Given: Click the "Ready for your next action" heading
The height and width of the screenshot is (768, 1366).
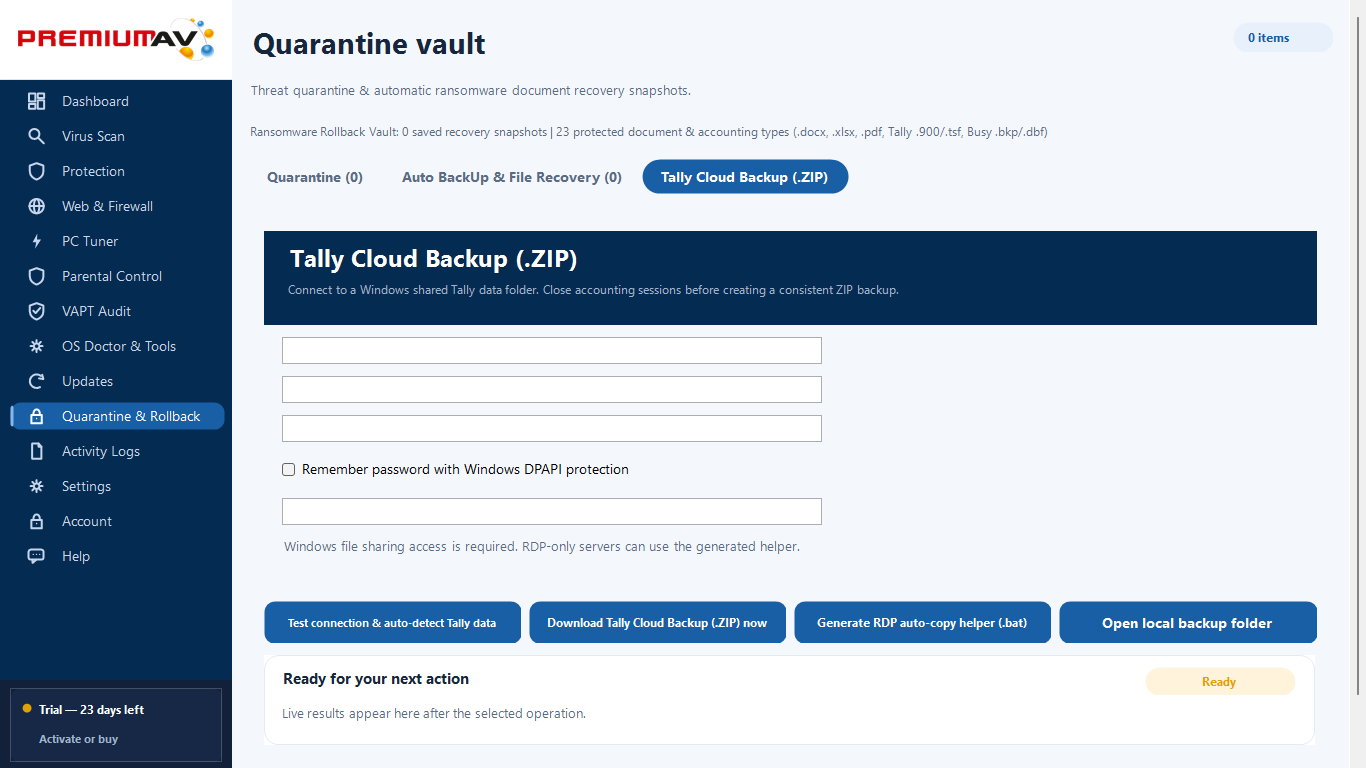Looking at the screenshot, I should 376,679.
